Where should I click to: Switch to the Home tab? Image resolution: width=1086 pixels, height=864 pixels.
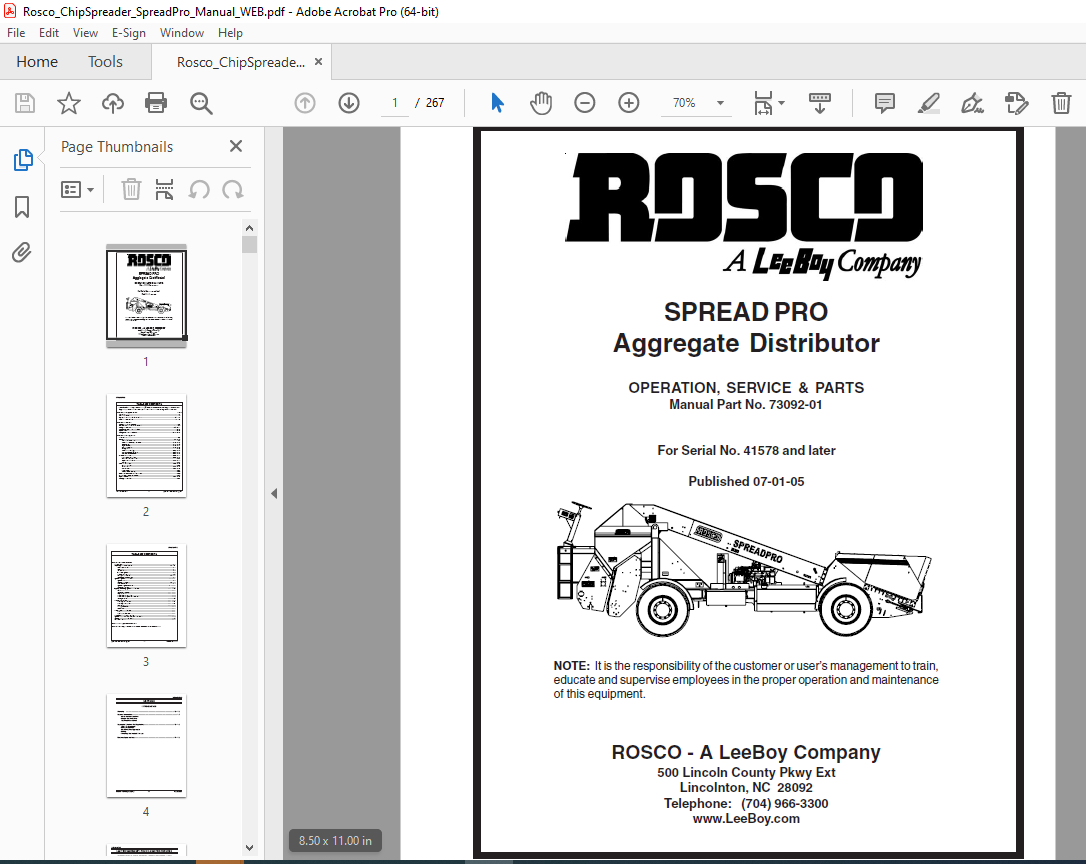tap(37, 62)
